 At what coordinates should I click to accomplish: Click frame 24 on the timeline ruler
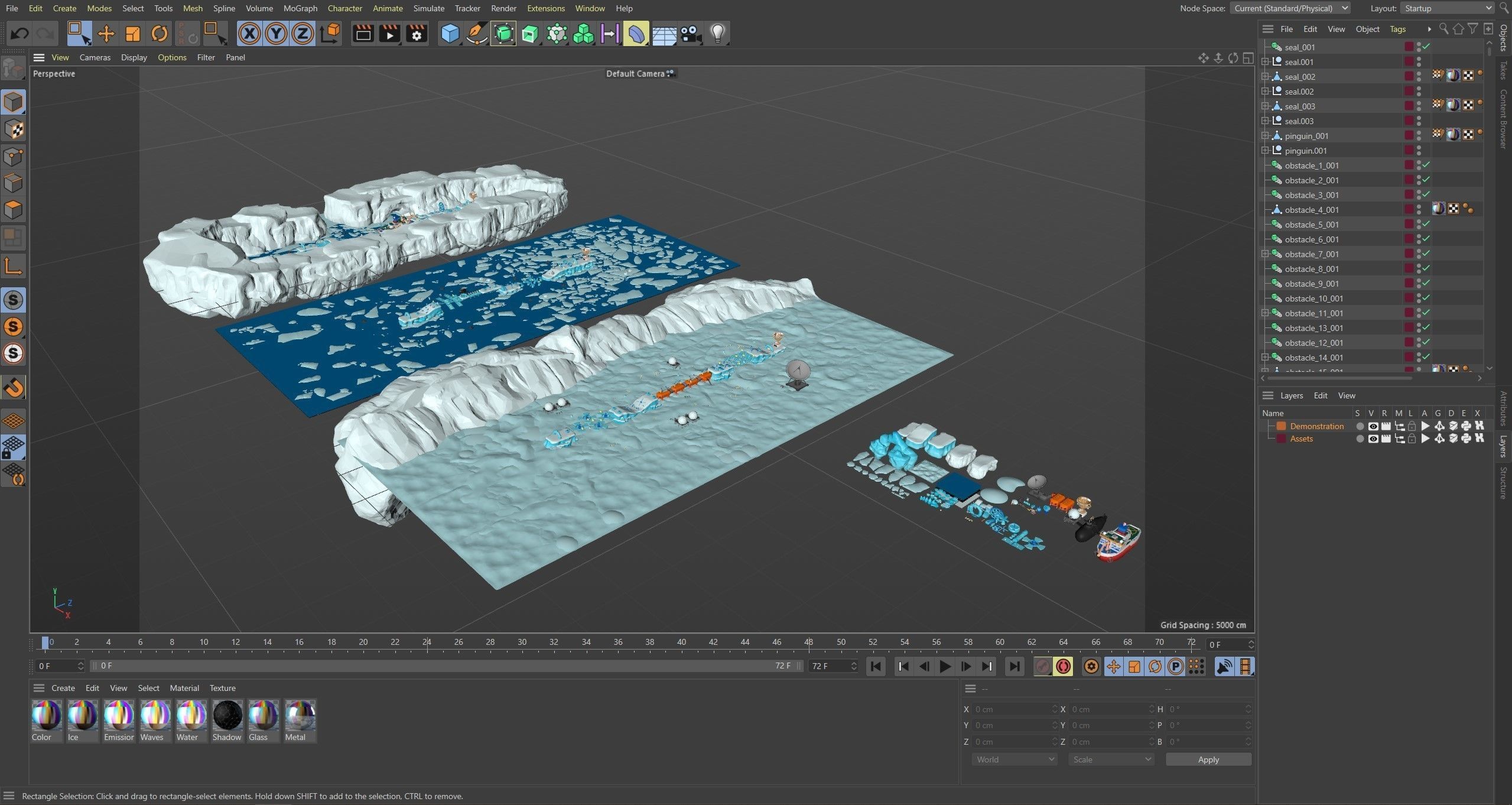point(427,643)
